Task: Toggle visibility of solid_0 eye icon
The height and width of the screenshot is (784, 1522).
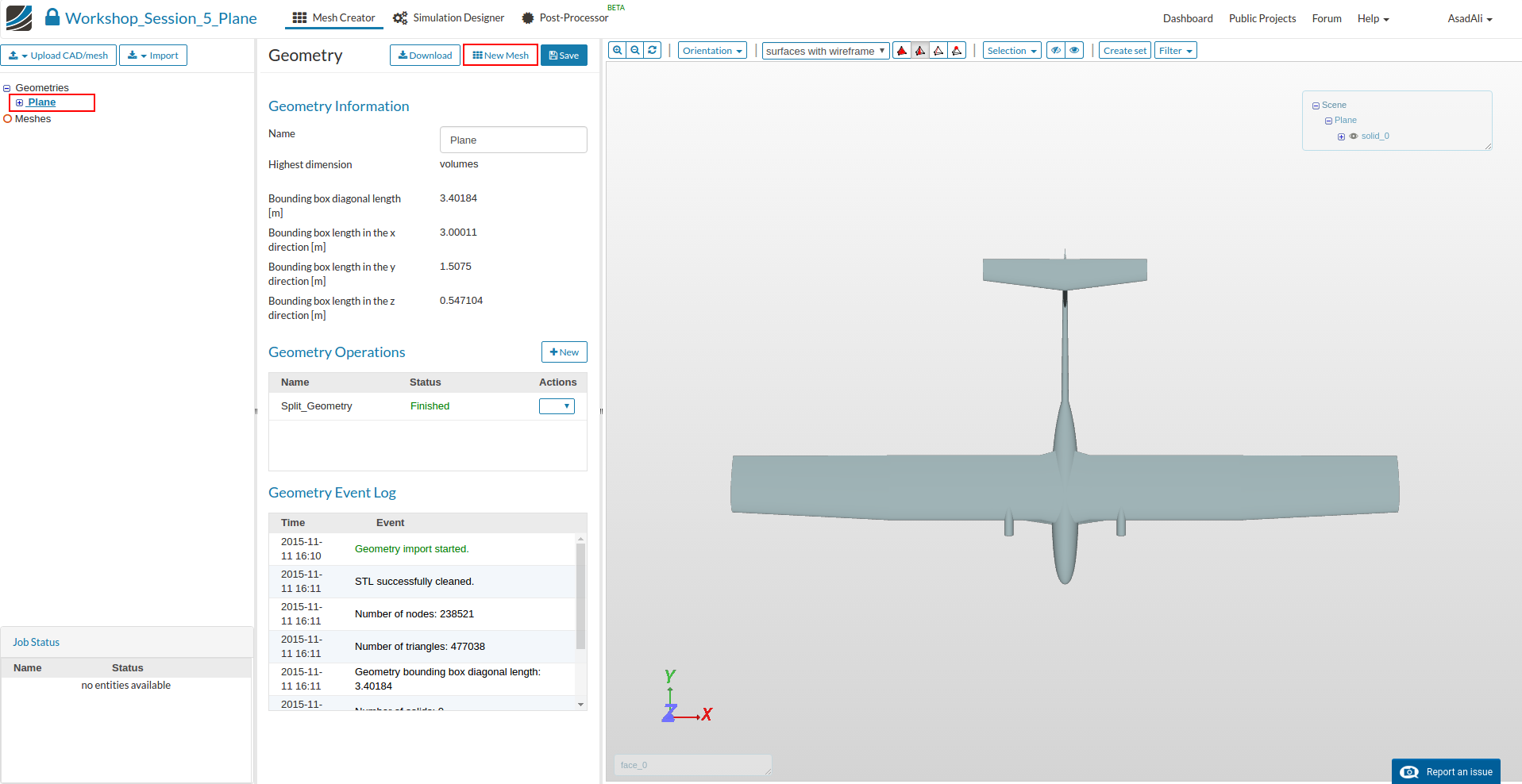Action: [x=1354, y=136]
